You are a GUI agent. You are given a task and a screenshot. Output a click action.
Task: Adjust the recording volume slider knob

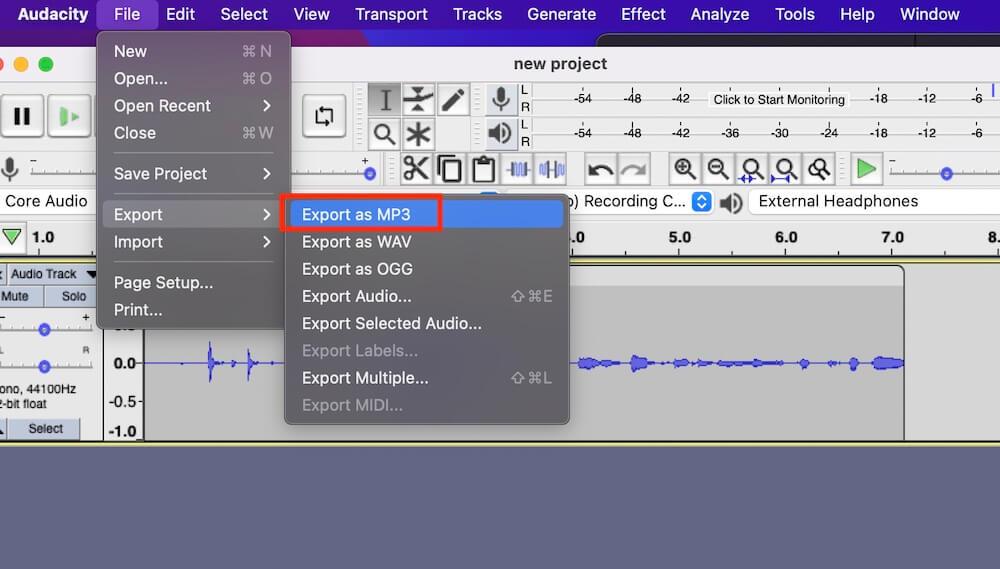click(370, 174)
